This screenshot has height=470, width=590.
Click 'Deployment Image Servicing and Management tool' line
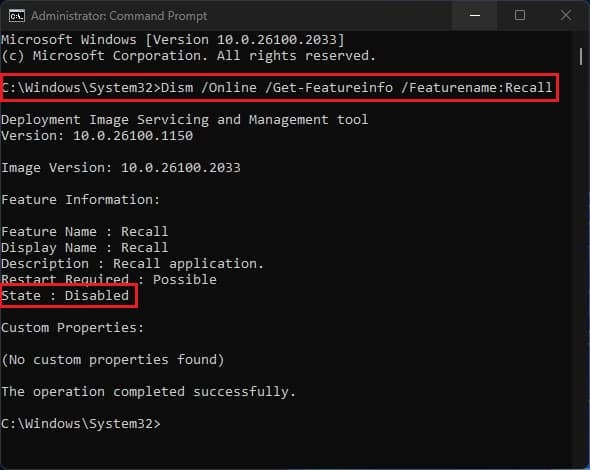[x=185, y=120]
